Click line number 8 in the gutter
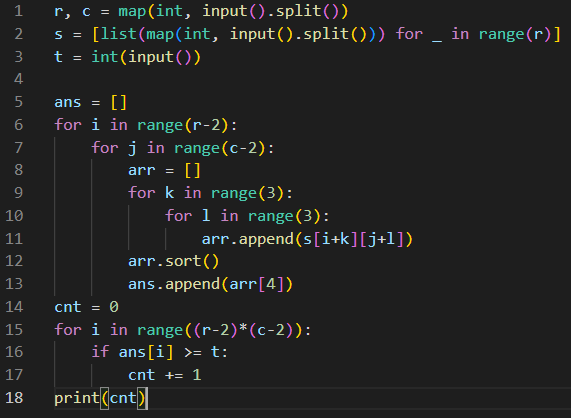Image resolution: width=571 pixels, height=418 pixels. (x=19, y=170)
